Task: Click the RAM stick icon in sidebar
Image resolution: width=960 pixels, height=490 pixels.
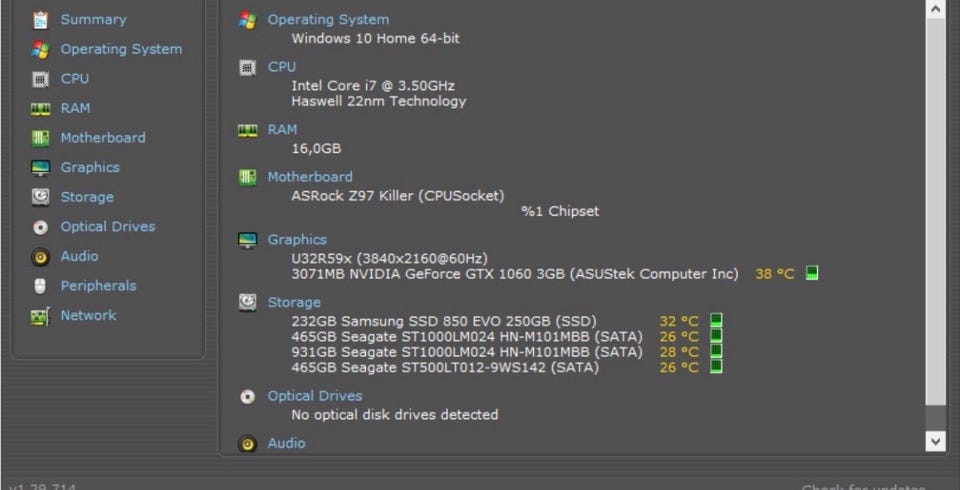Action: click(40, 109)
